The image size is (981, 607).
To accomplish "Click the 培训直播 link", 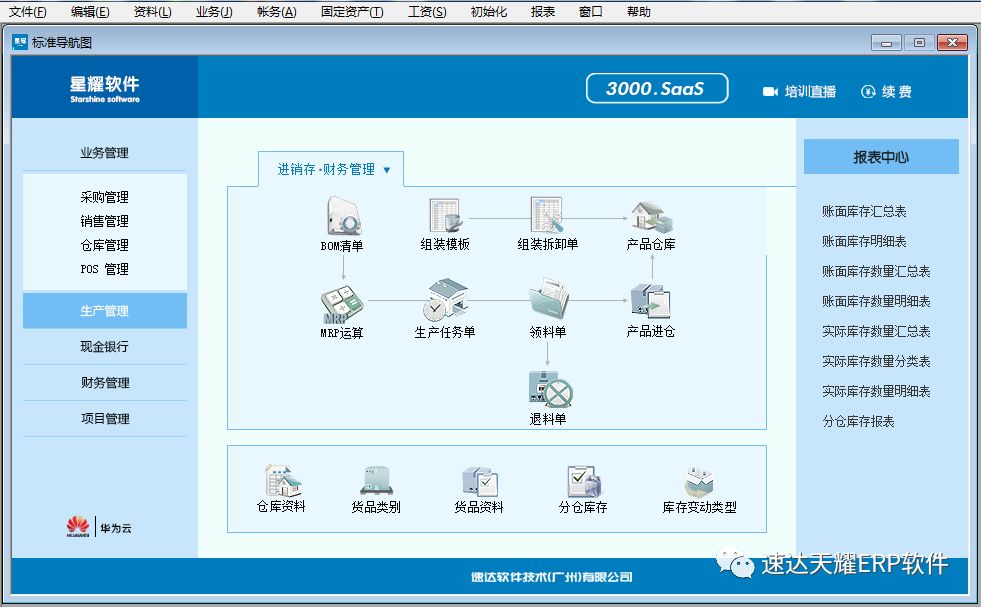I will click(x=799, y=91).
